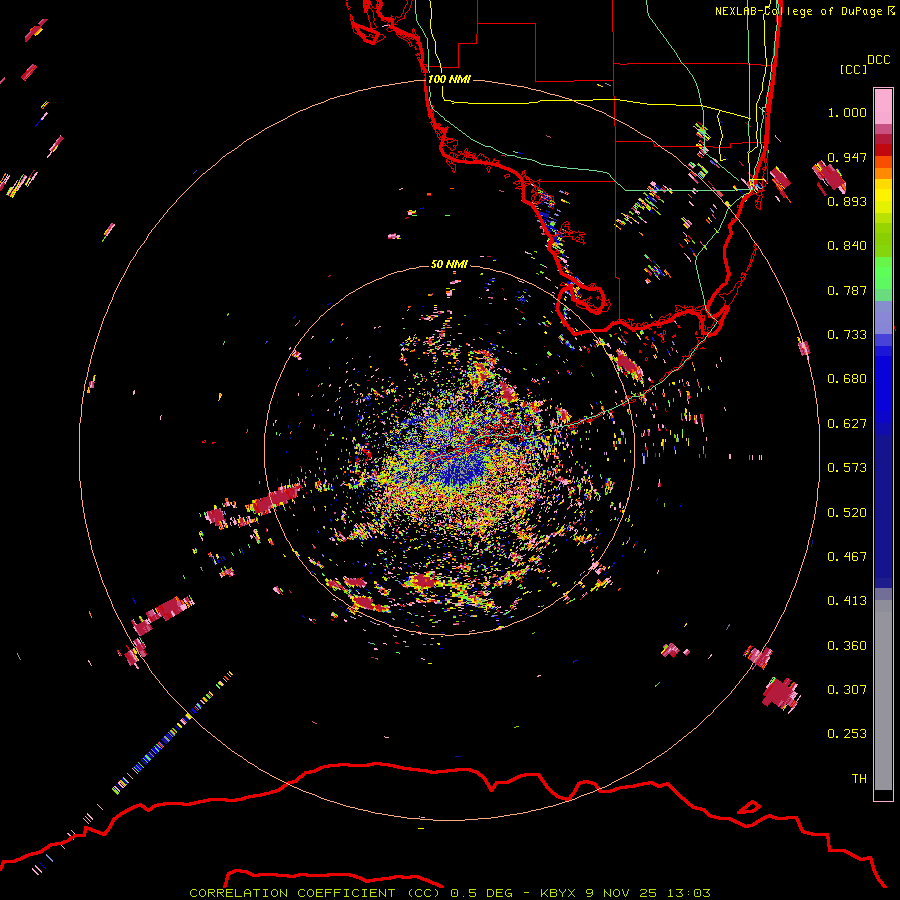Click the 9 NOV 25 13:03 timestamp
The height and width of the screenshot is (900, 900).
(x=648, y=893)
